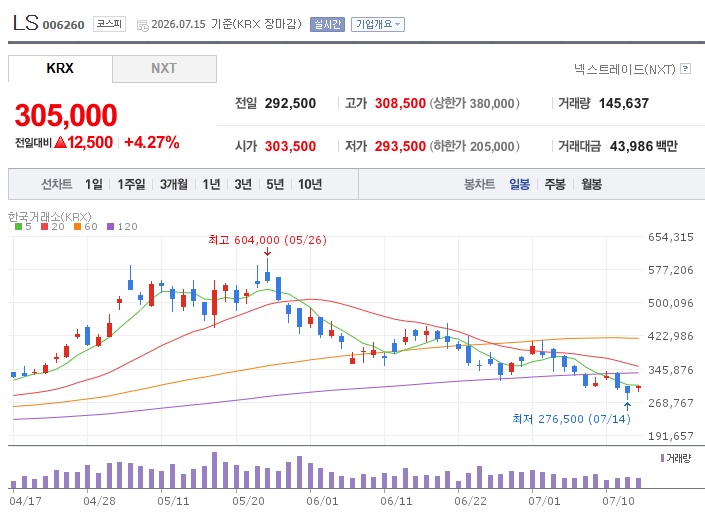Click the 넥스트레이드(NXT) label text

click(625, 69)
